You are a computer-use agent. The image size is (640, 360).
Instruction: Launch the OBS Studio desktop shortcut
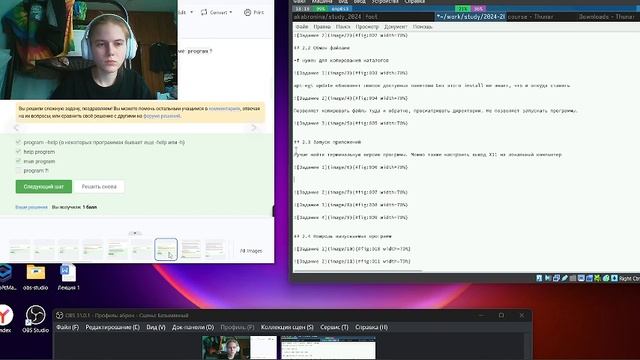[36, 319]
